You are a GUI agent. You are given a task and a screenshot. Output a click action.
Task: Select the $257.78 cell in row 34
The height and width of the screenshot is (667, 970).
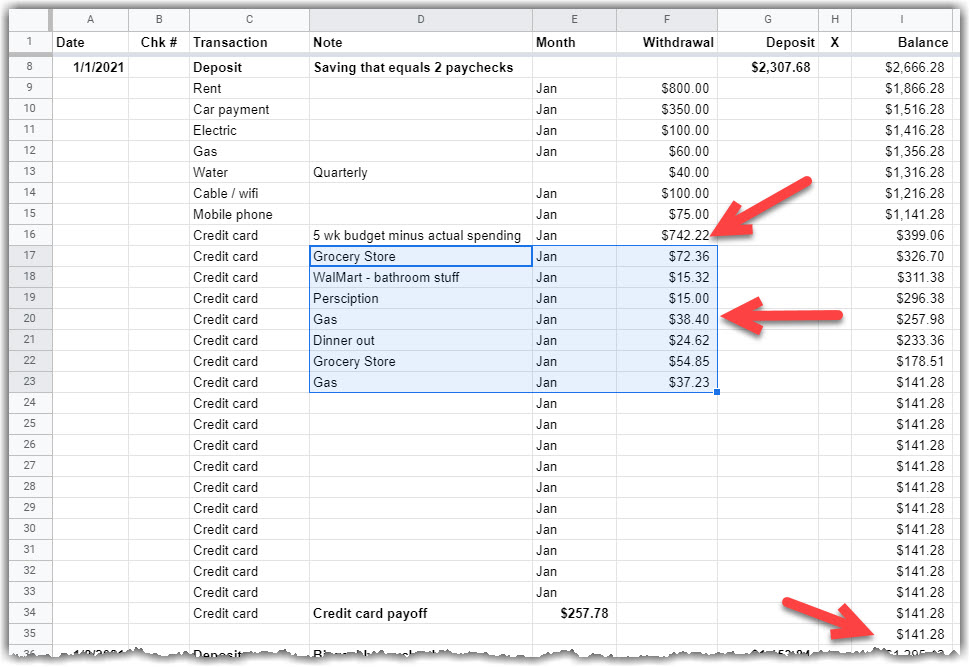pos(574,613)
